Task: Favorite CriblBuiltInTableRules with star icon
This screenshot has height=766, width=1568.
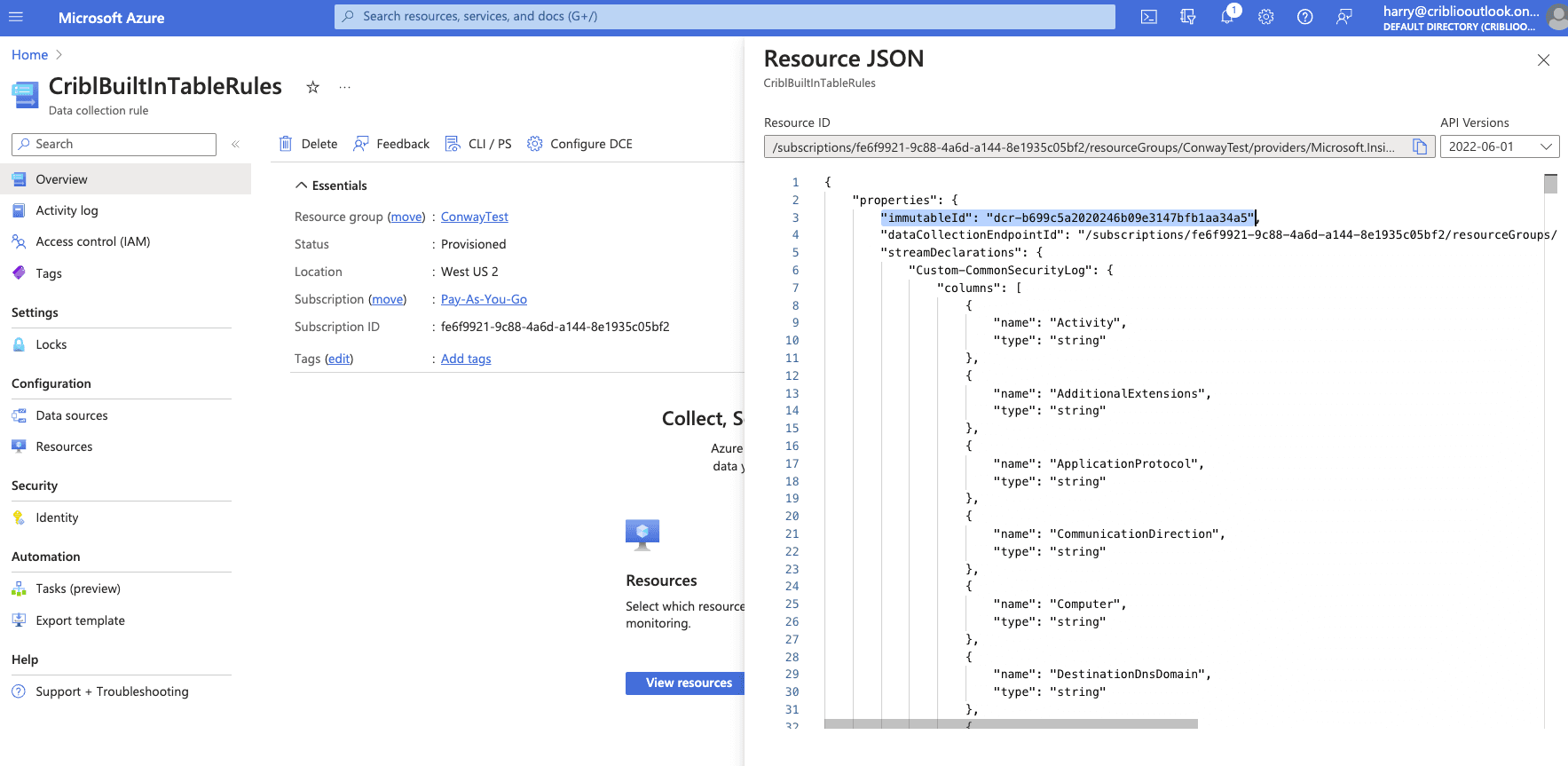Action: coord(312,87)
